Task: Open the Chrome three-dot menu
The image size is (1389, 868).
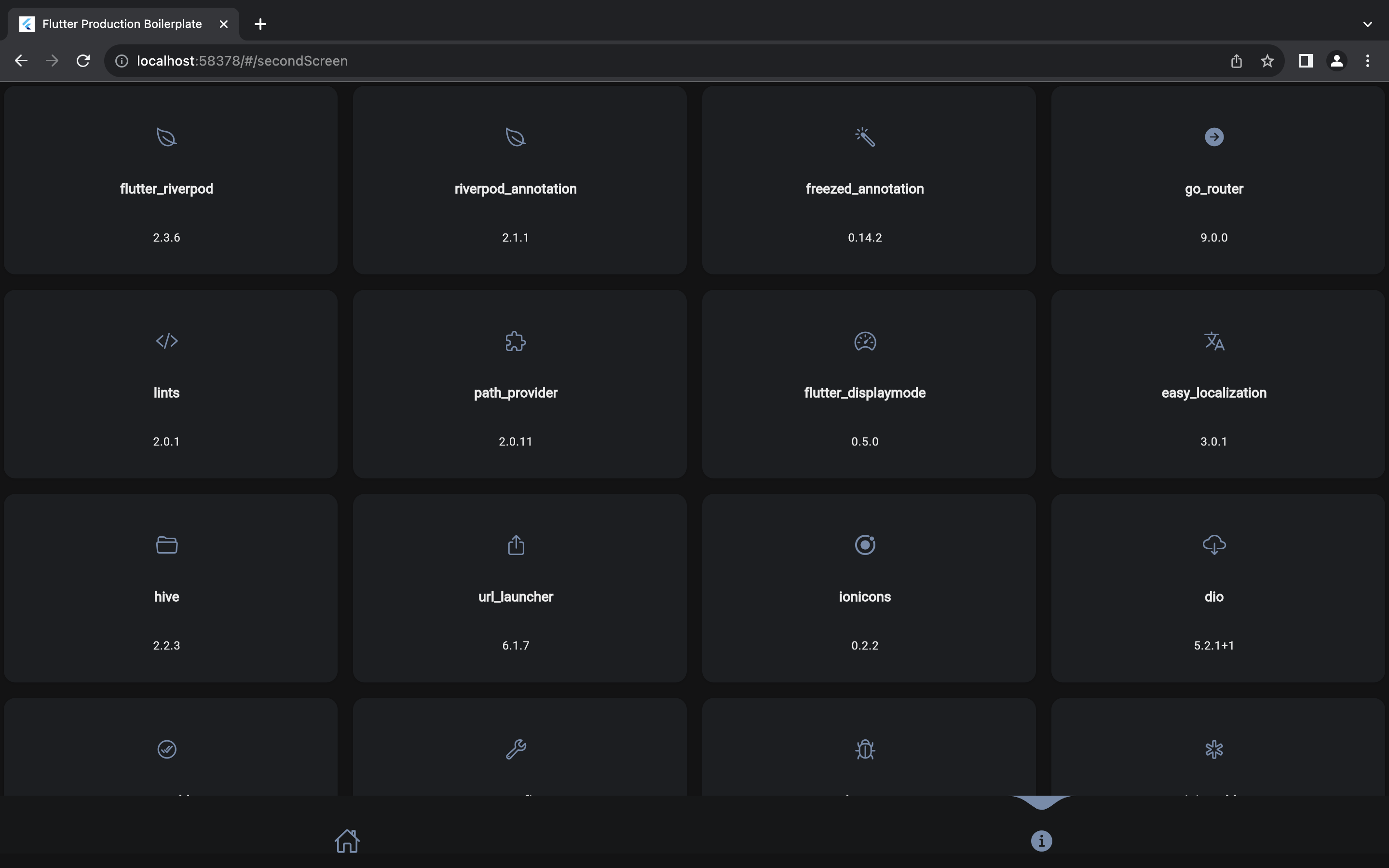Action: point(1367,61)
